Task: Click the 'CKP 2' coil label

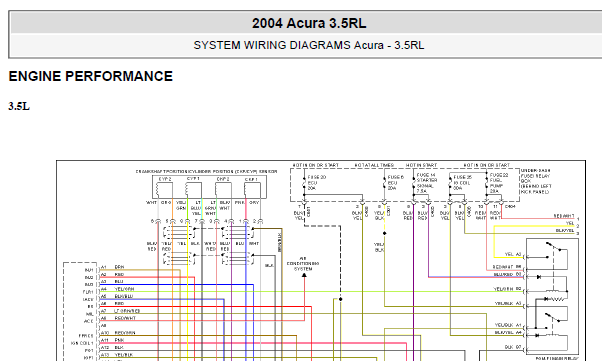Action: [x=223, y=179]
